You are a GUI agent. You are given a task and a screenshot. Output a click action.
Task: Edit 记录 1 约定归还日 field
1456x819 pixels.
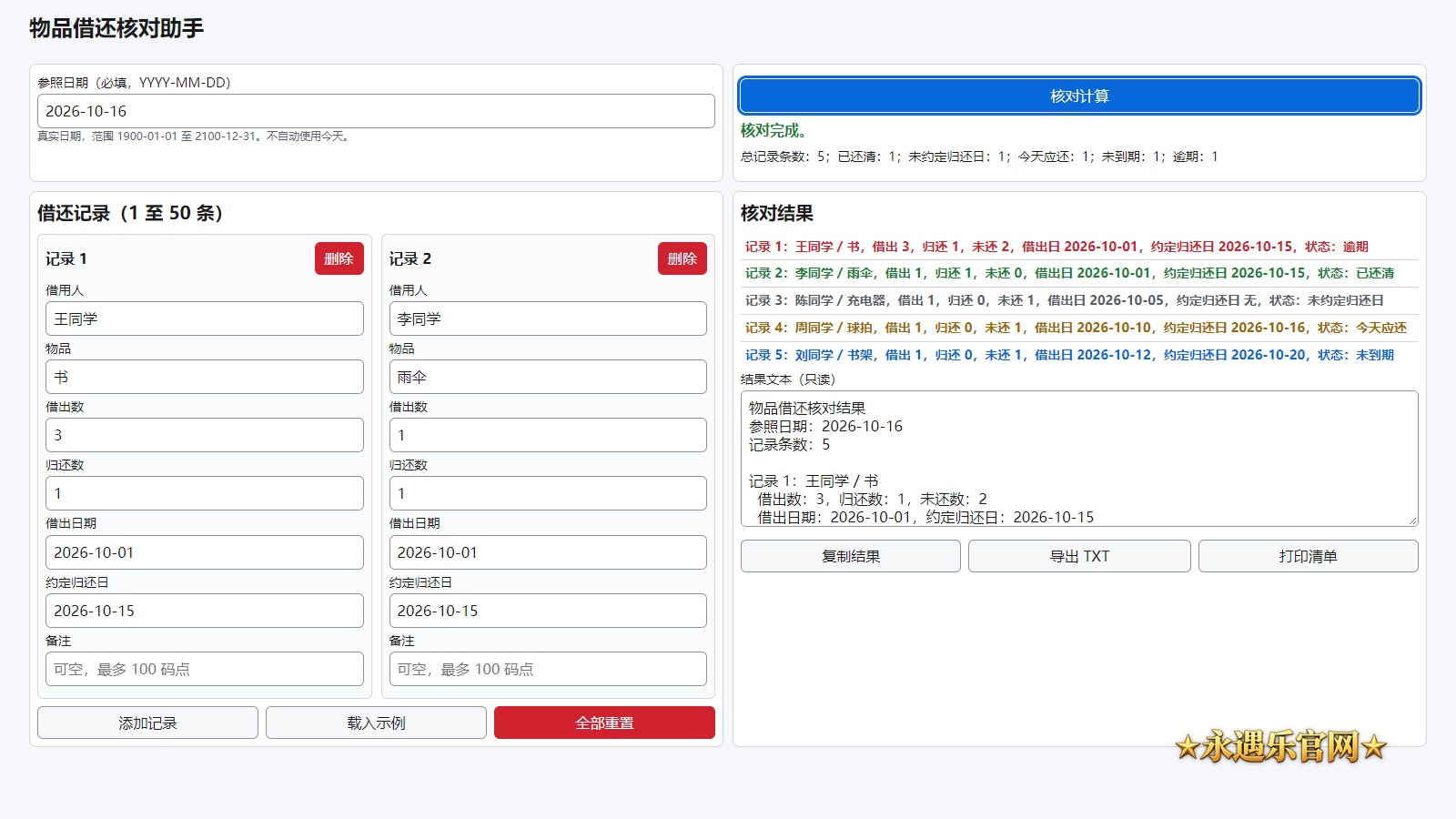point(205,611)
